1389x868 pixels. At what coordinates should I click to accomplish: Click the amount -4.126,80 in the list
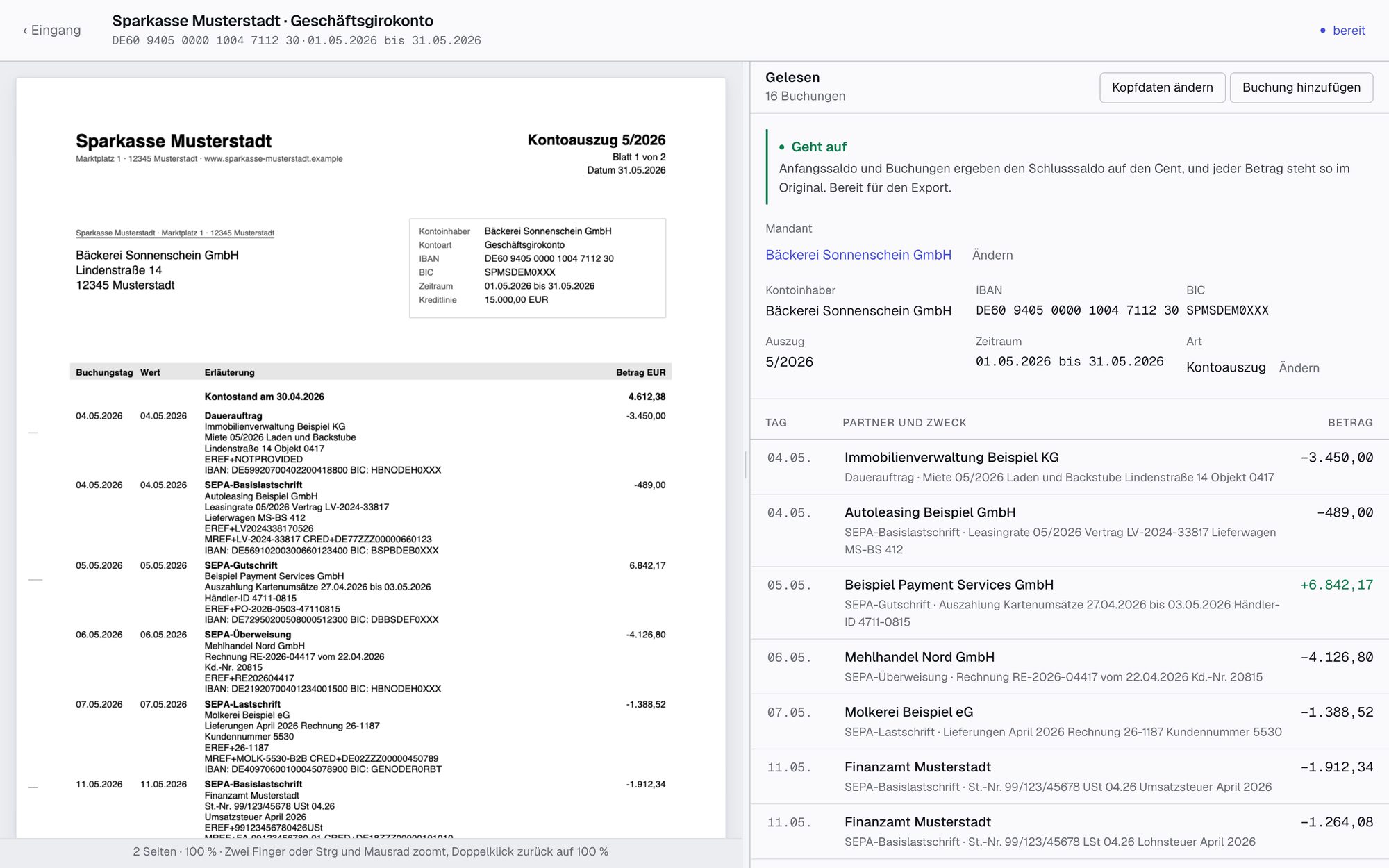point(1336,657)
